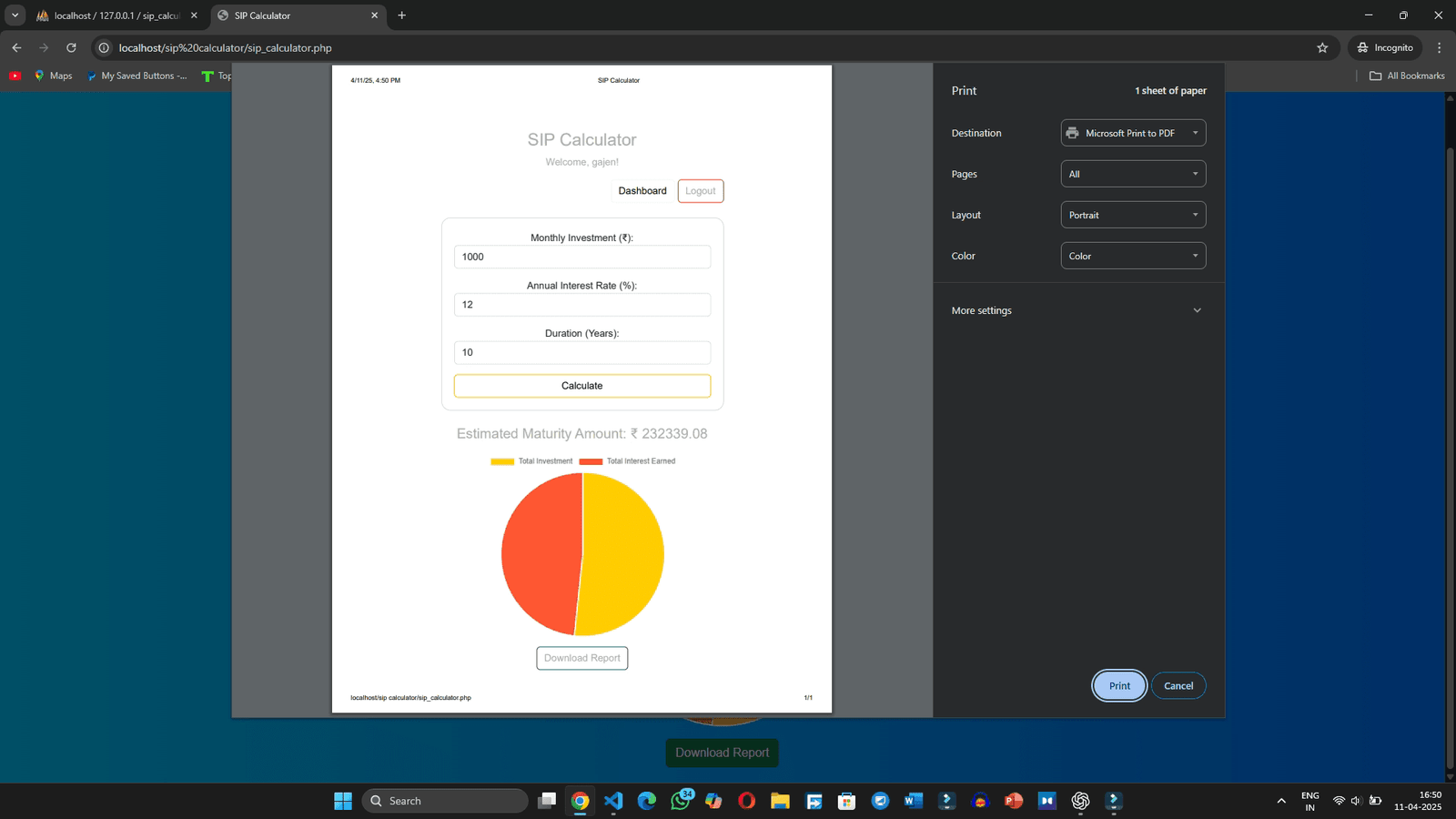Launch Visual Studio Code from taskbar
1456x819 pixels.
pyautogui.click(x=613, y=801)
